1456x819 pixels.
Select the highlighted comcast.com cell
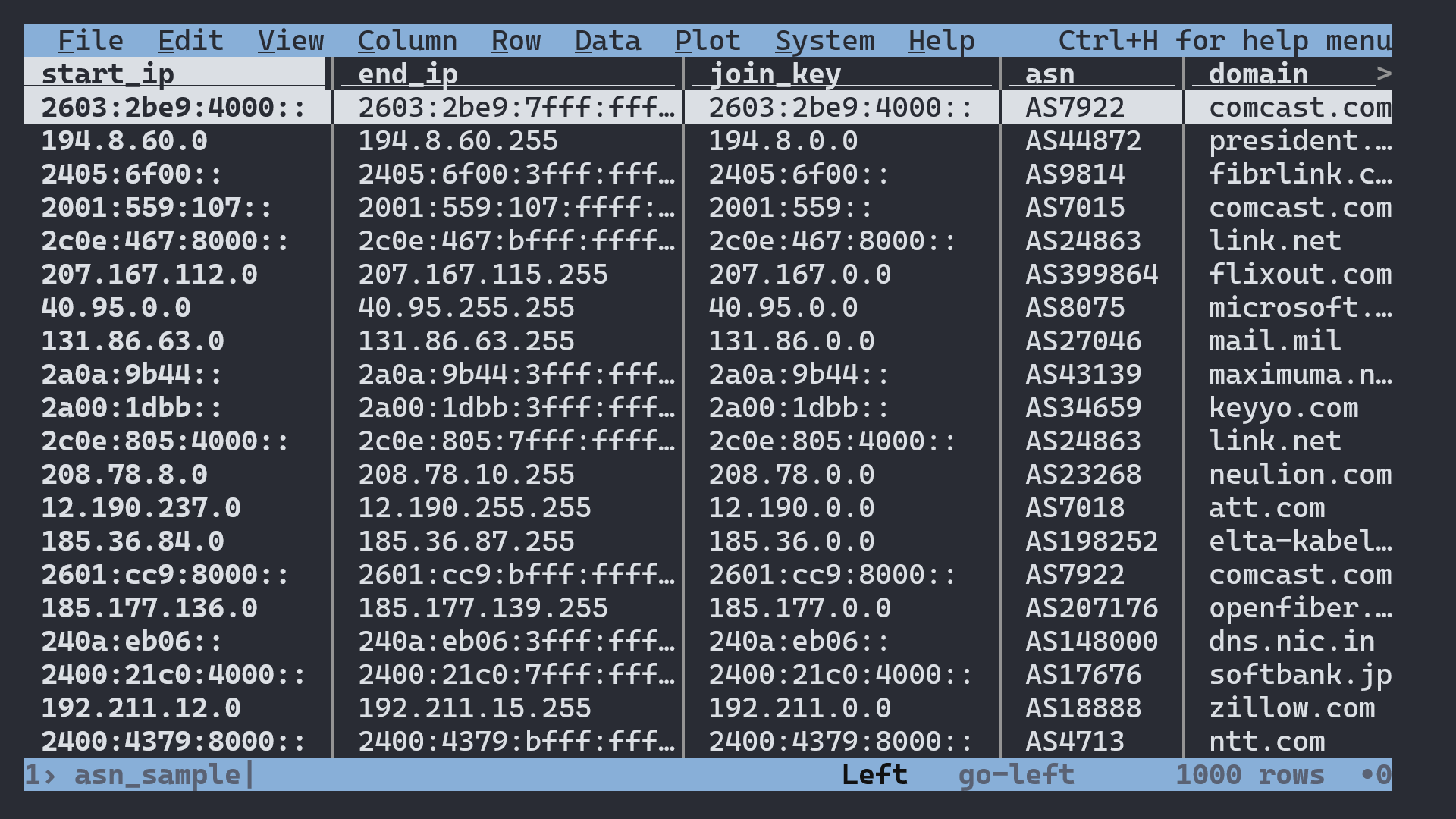[1300, 107]
